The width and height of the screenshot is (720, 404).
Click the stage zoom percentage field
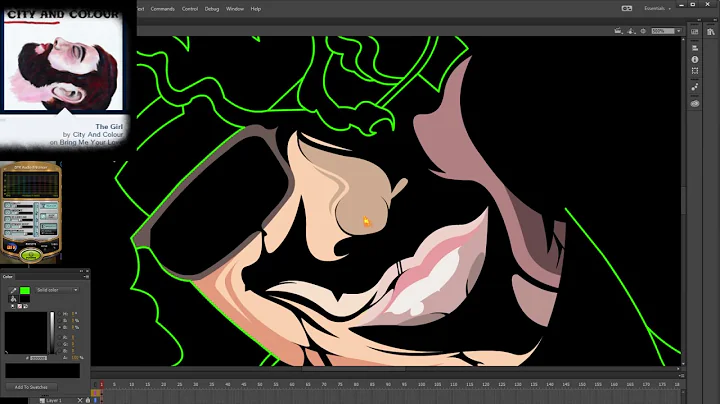(x=663, y=31)
